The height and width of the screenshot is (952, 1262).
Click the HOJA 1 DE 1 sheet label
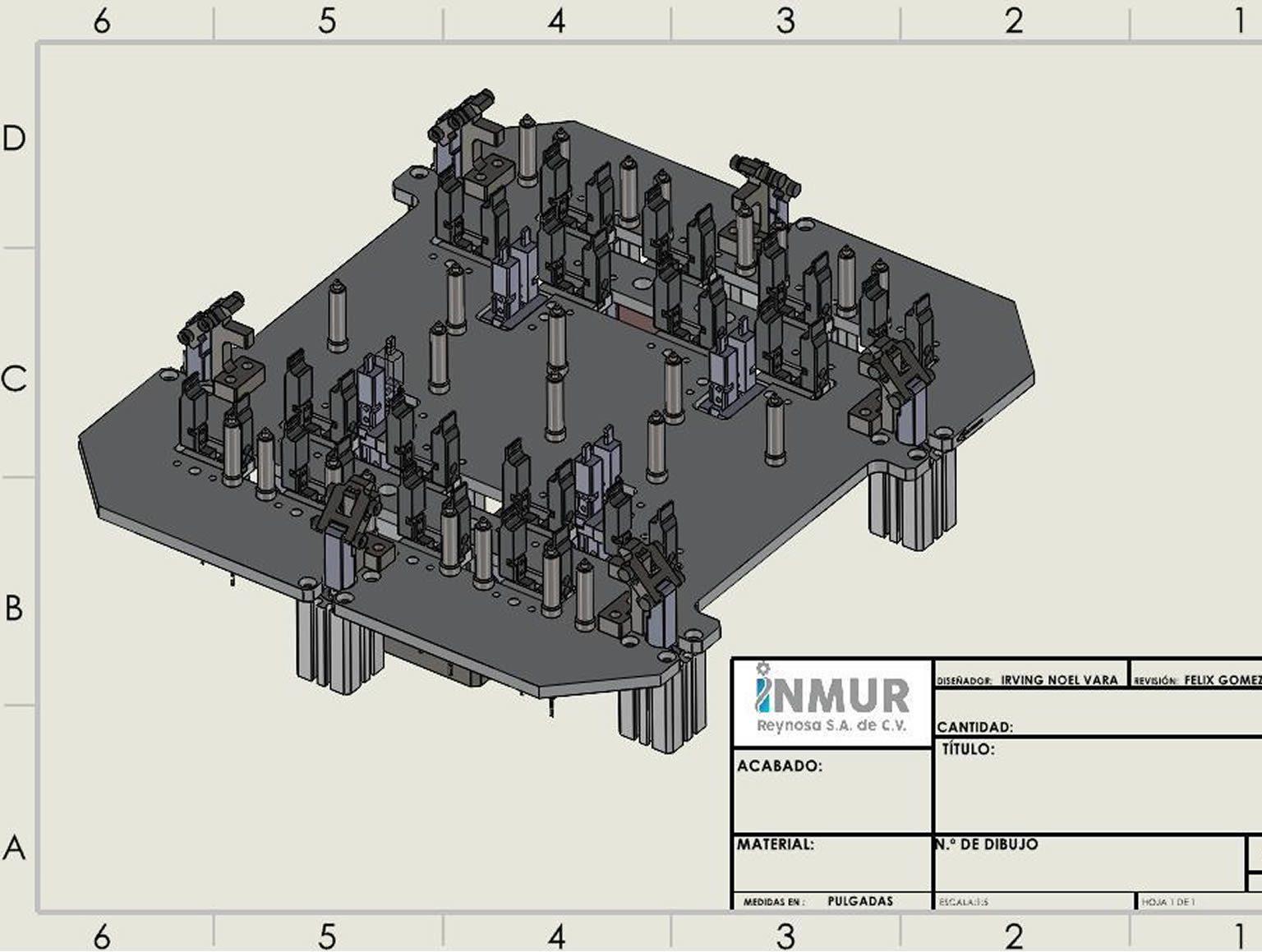pos(1168,902)
